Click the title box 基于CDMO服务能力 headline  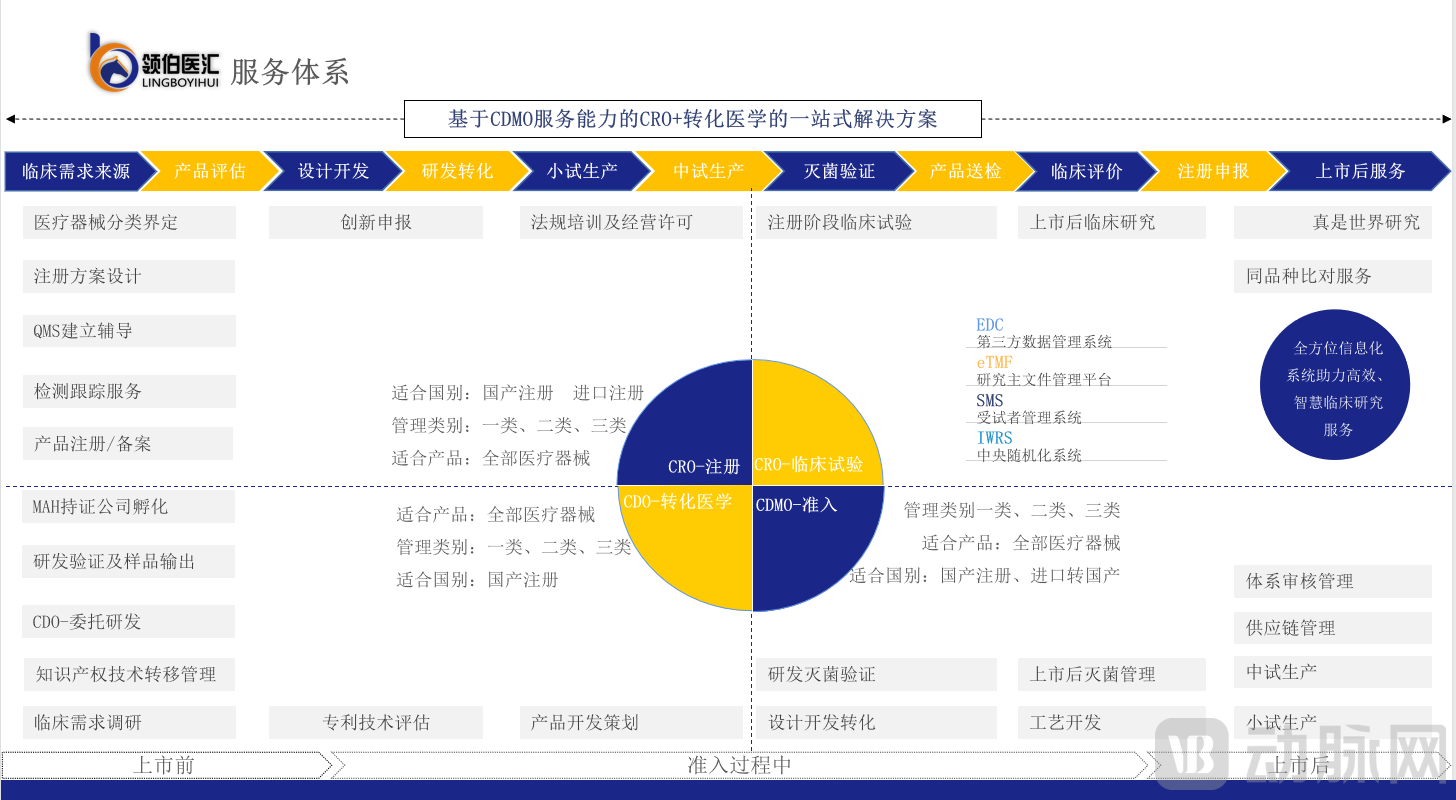(x=692, y=119)
